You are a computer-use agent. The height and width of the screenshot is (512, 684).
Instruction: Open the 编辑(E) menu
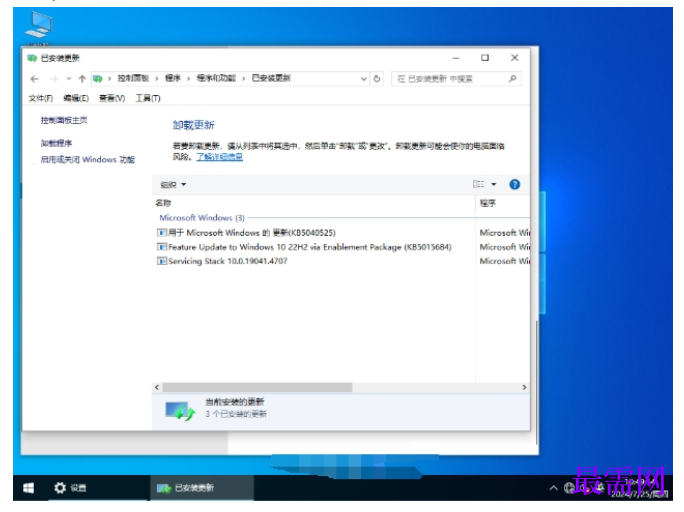(76, 98)
